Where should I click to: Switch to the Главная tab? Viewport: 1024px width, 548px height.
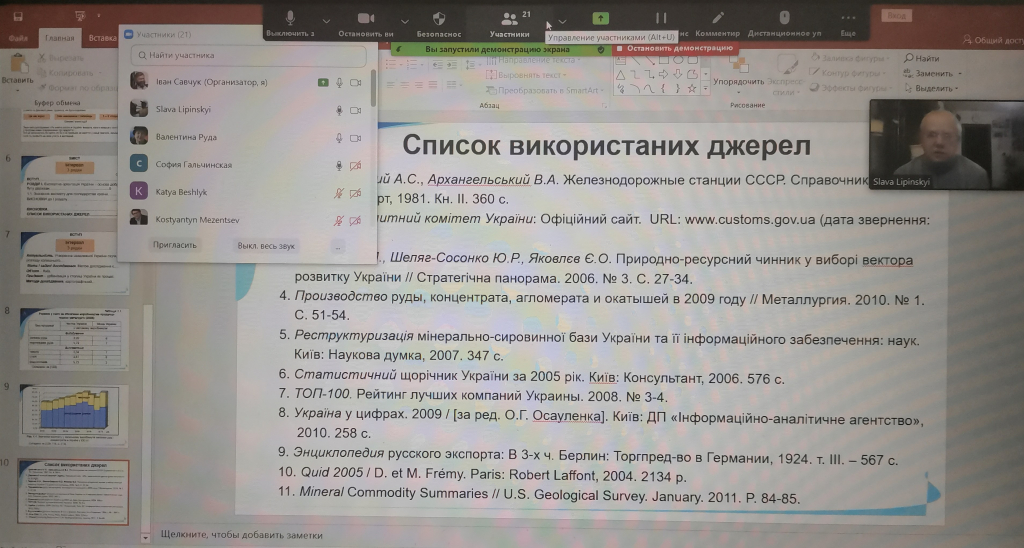[59, 38]
